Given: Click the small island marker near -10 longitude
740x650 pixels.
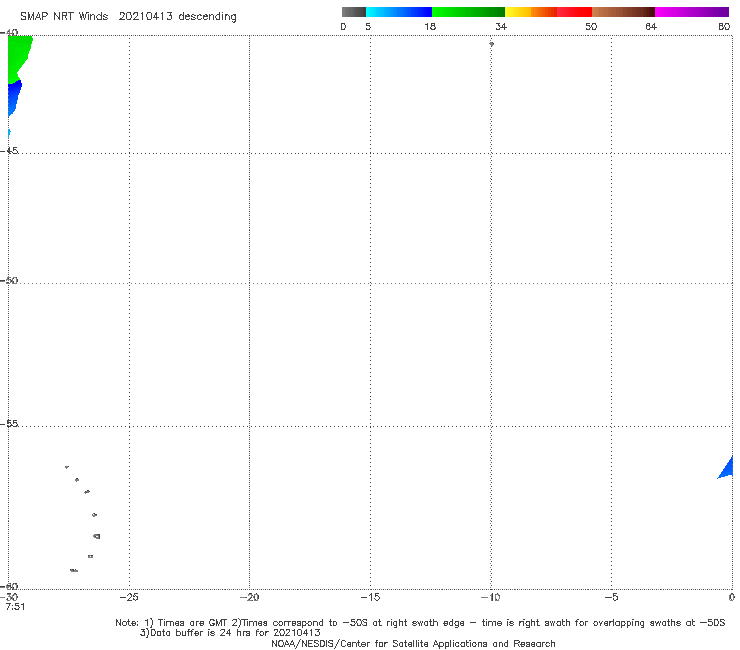Looking at the screenshot, I should click(x=491, y=44).
